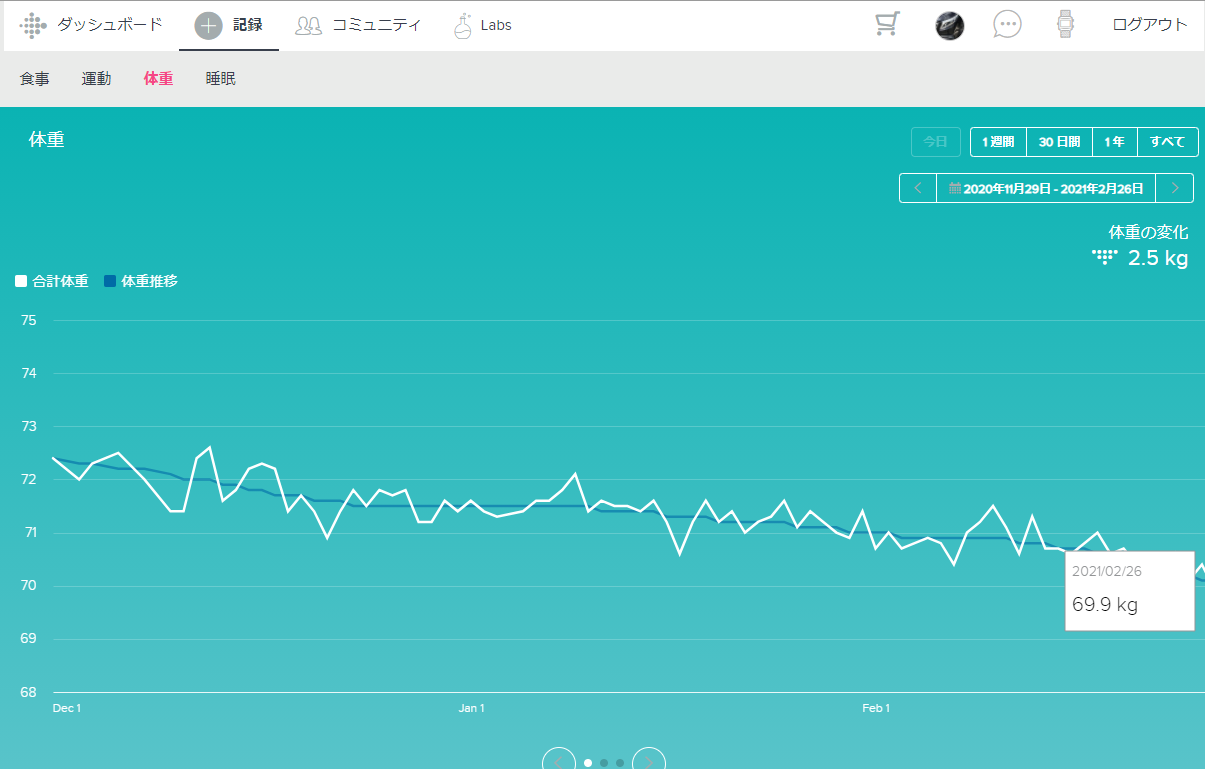1205x769 pixels.
Task: Click the Labs flask icon
Action: coord(462,26)
